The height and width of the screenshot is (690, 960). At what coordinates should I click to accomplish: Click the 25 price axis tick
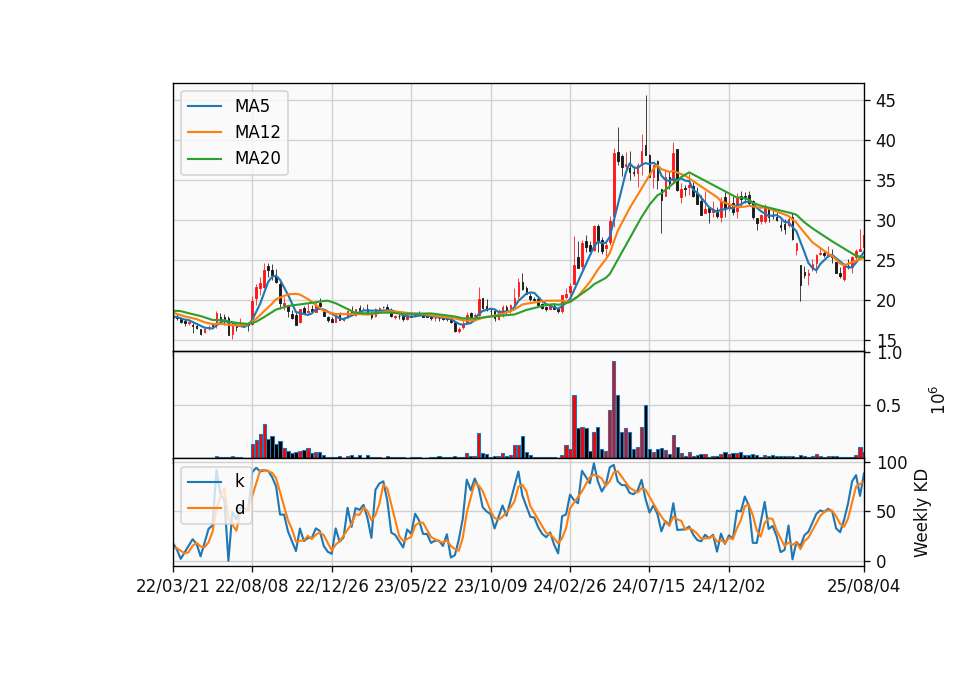coord(885,261)
